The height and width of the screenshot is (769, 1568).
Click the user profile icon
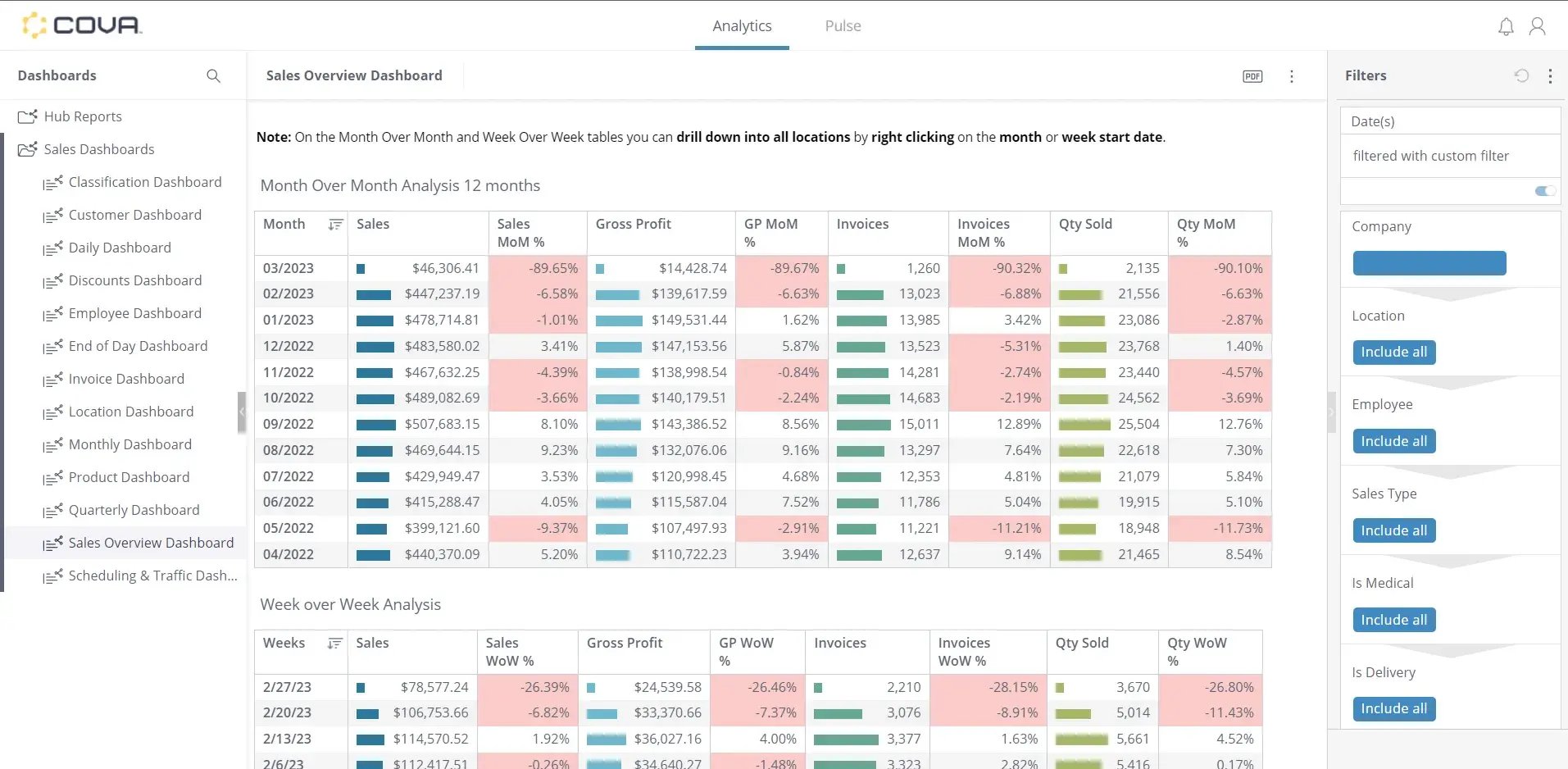point(1538,25)
